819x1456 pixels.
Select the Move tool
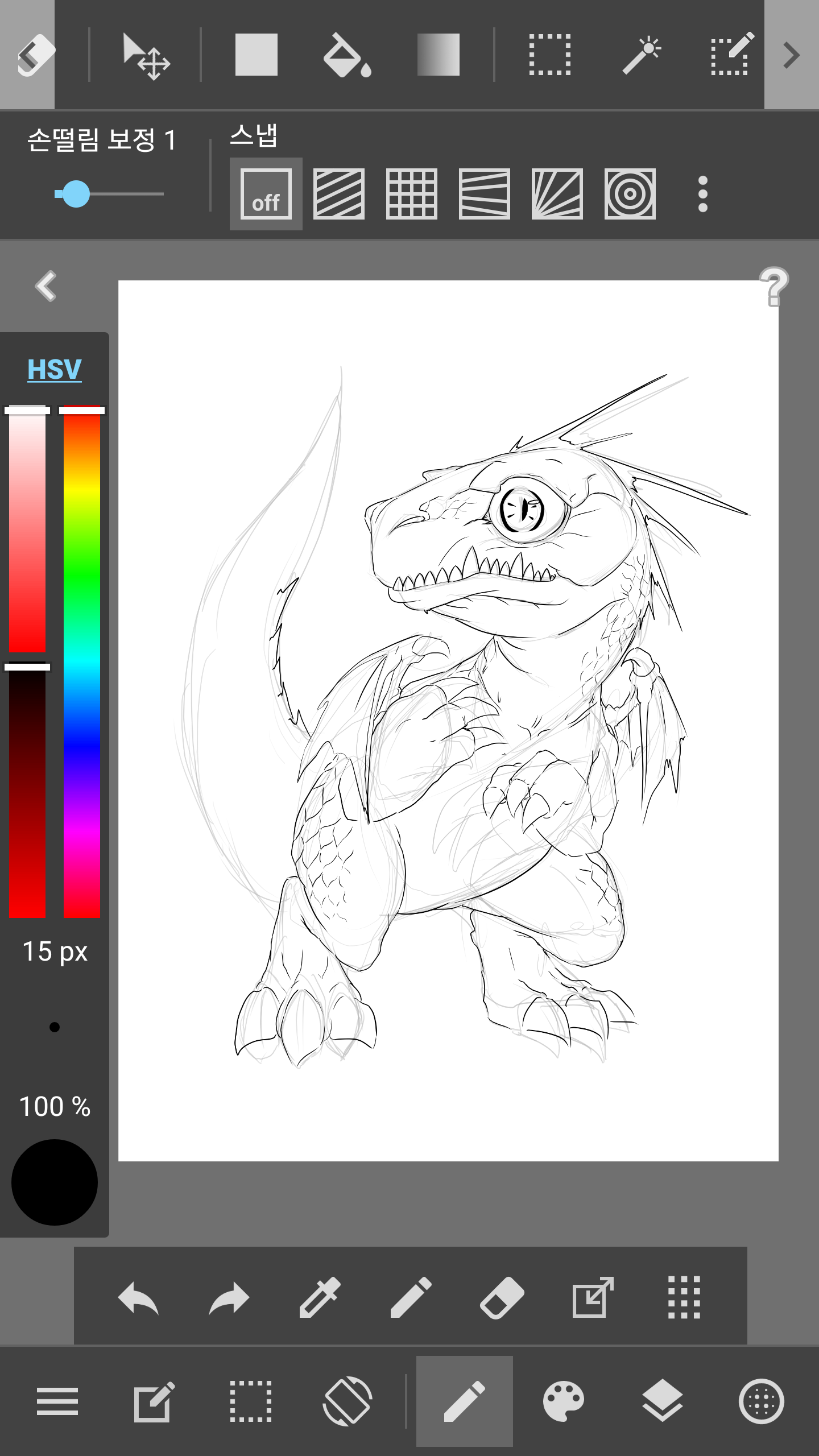click(x=146, y=56)
